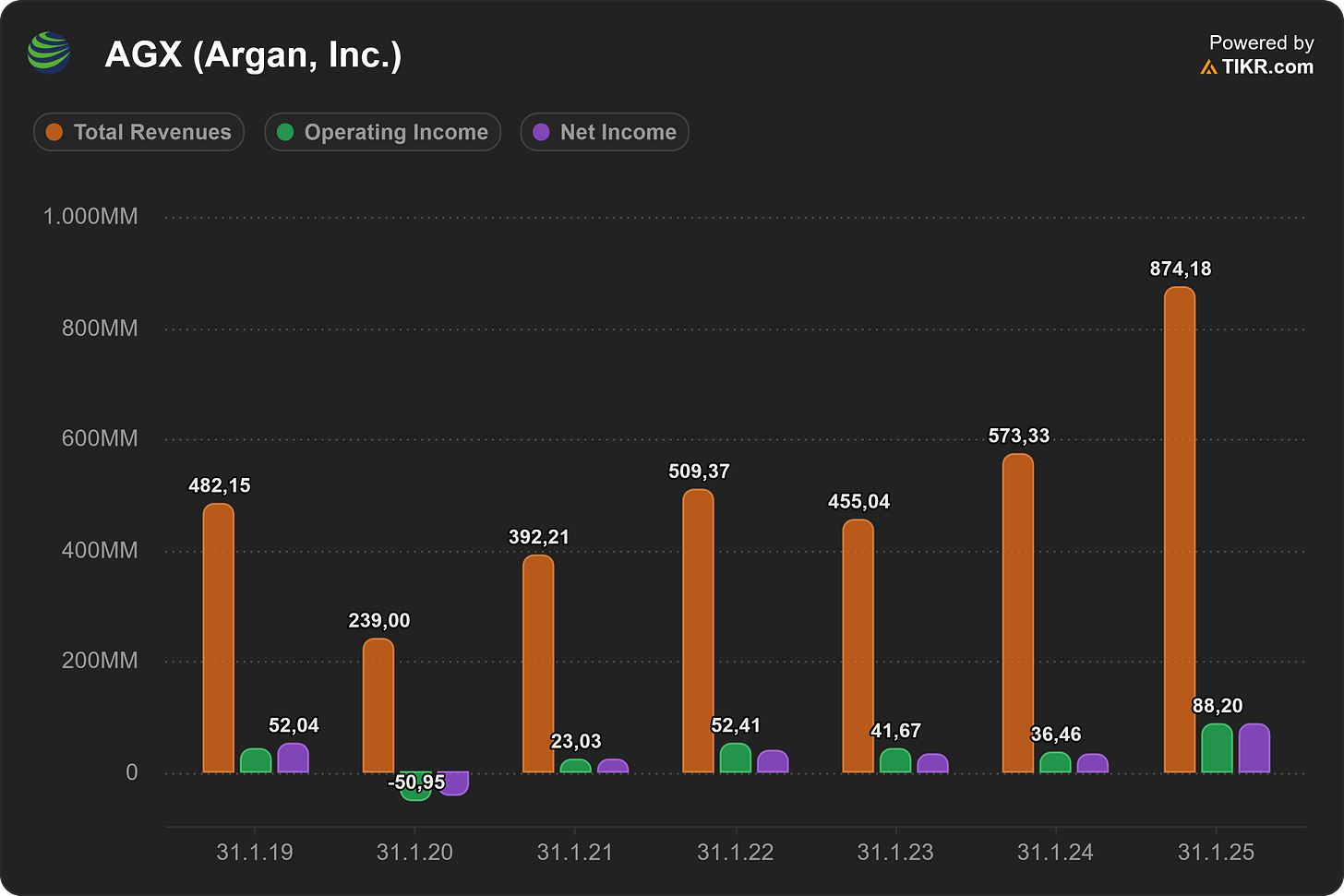Select the 482,15 revenue bar for 31.1.19
Image resolution: width=1344 pixels, height=896 pixels.
click(x=219, y=639)
